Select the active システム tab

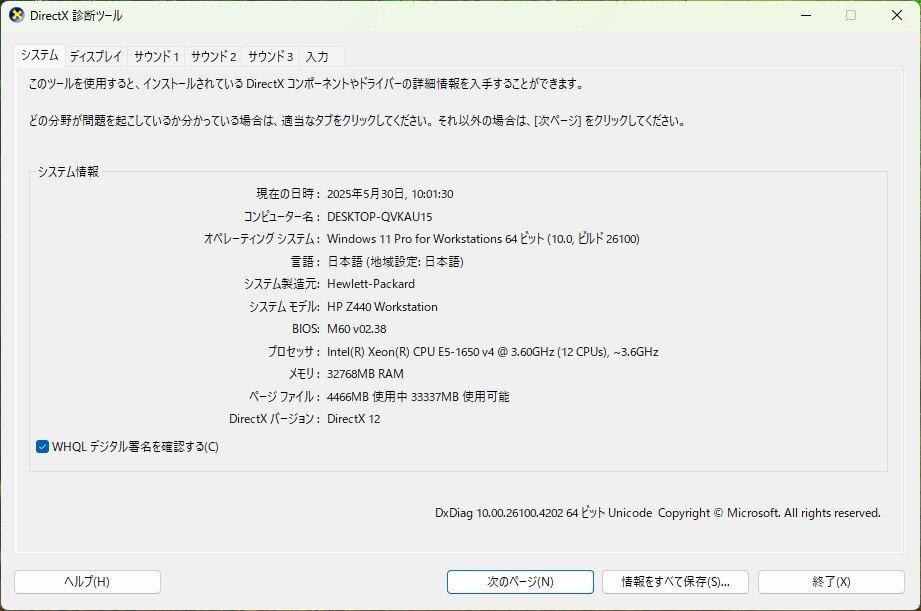pyautogui.click(x=42, y=57)
